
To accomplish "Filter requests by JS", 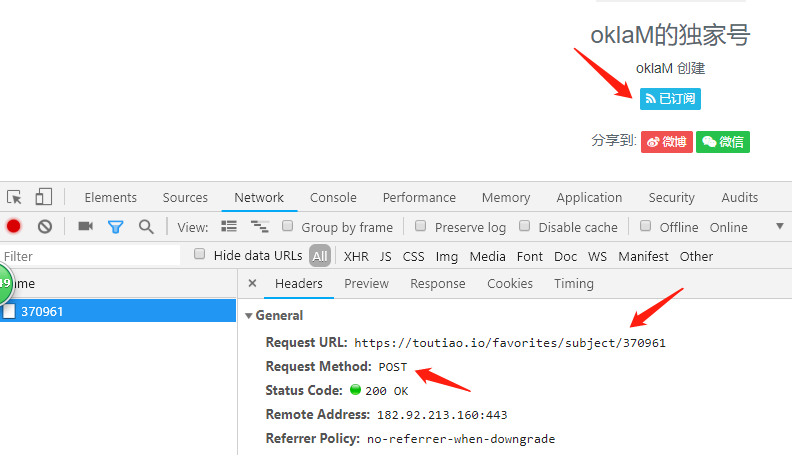I will click(x=385, y=257).
